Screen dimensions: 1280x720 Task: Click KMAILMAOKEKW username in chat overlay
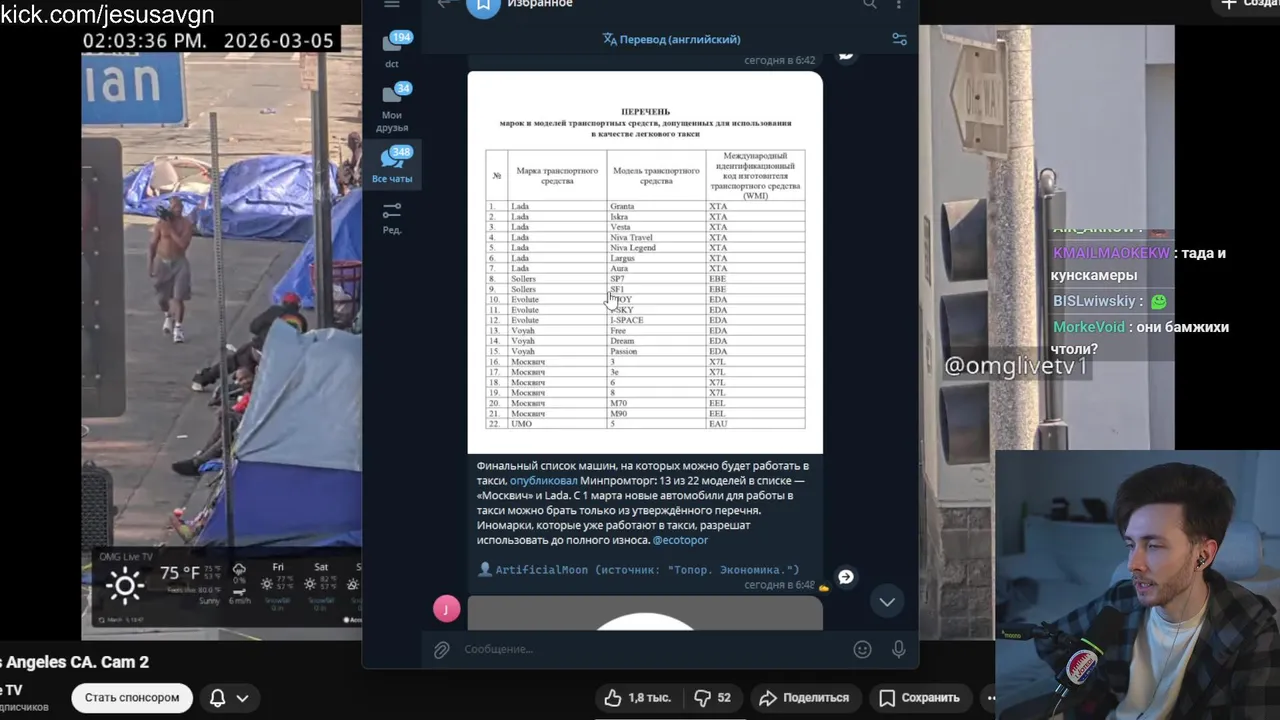1111,253
